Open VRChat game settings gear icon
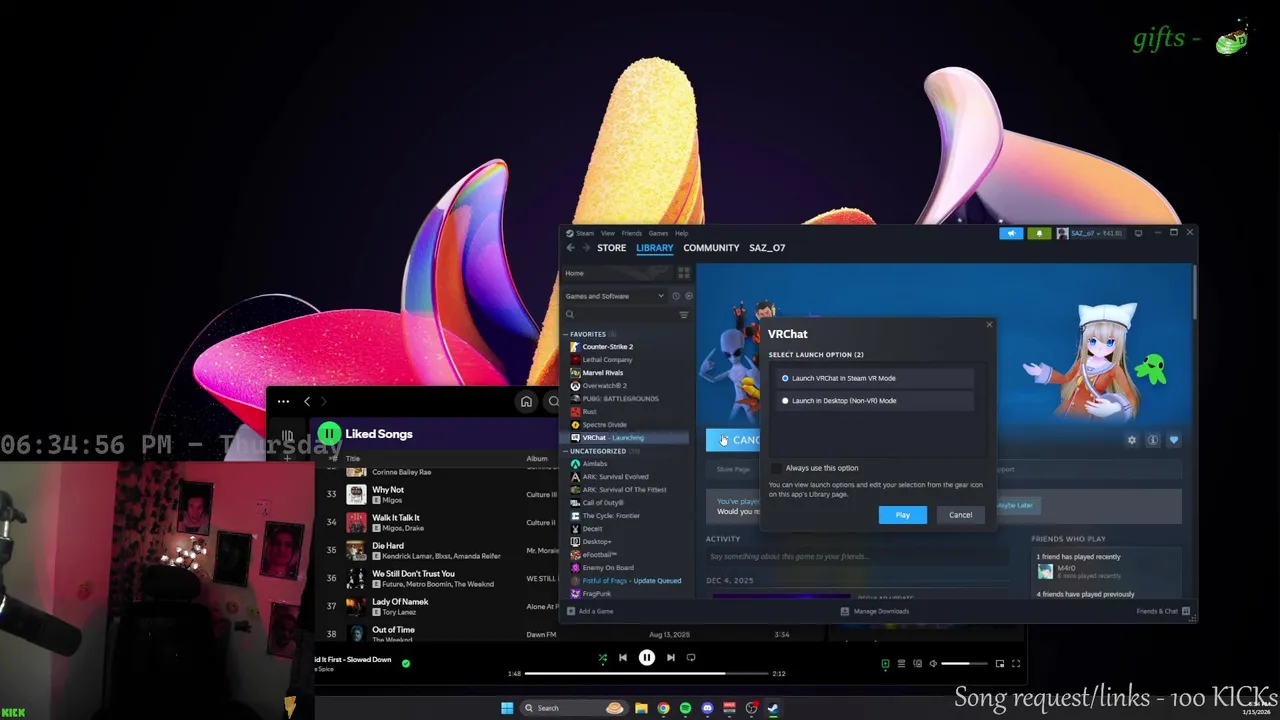The height and width of the screenshot is (720, 1280). [x=1132, y=440]
